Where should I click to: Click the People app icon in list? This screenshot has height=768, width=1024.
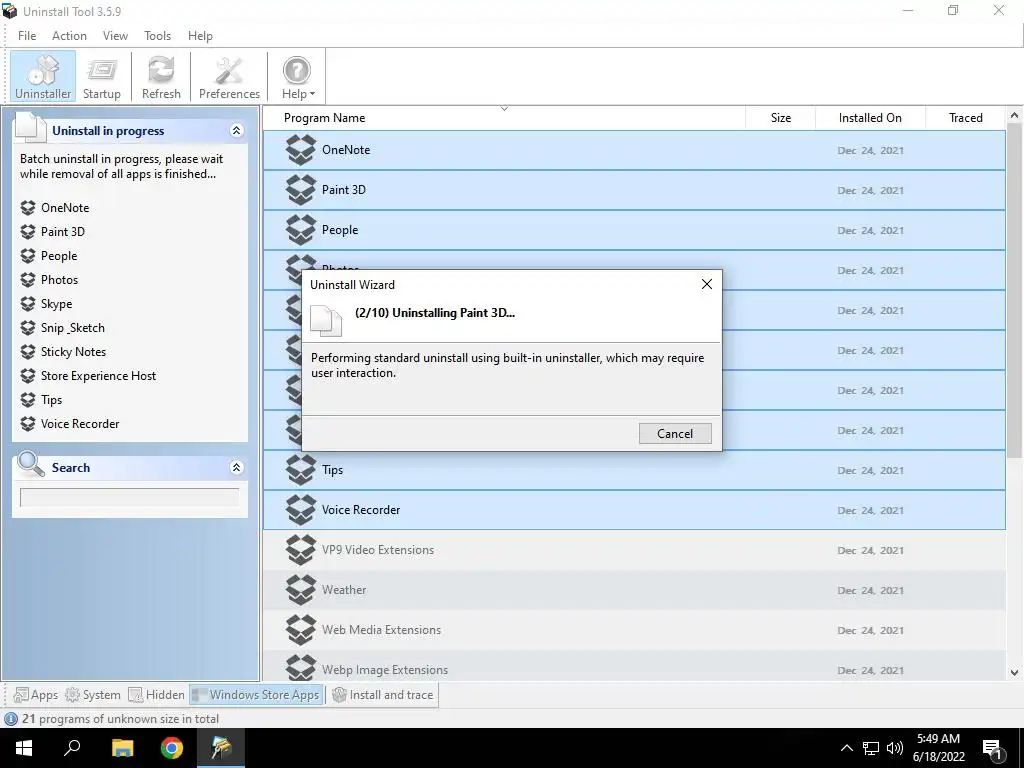pos(301,230)
